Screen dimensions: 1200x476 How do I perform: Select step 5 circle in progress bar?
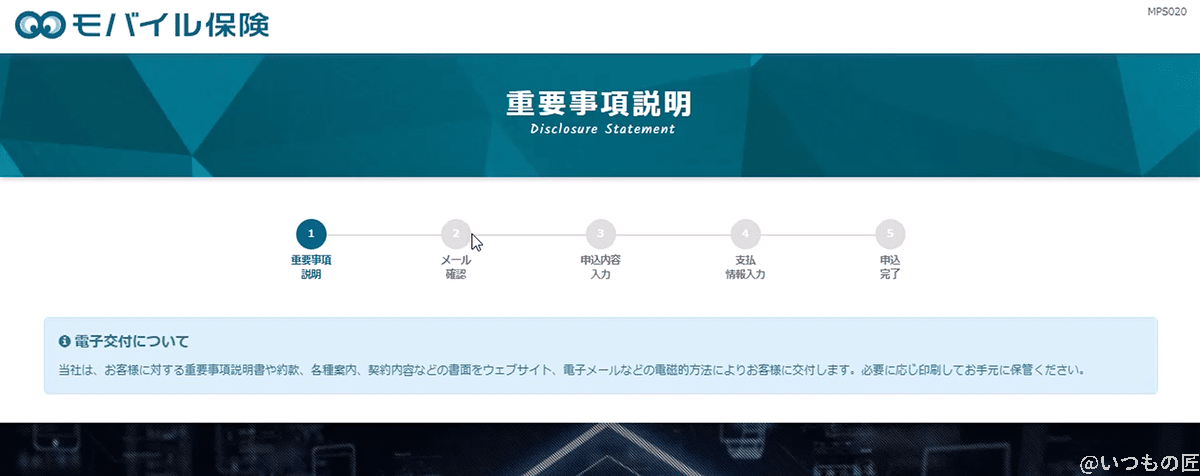point(889,234)
